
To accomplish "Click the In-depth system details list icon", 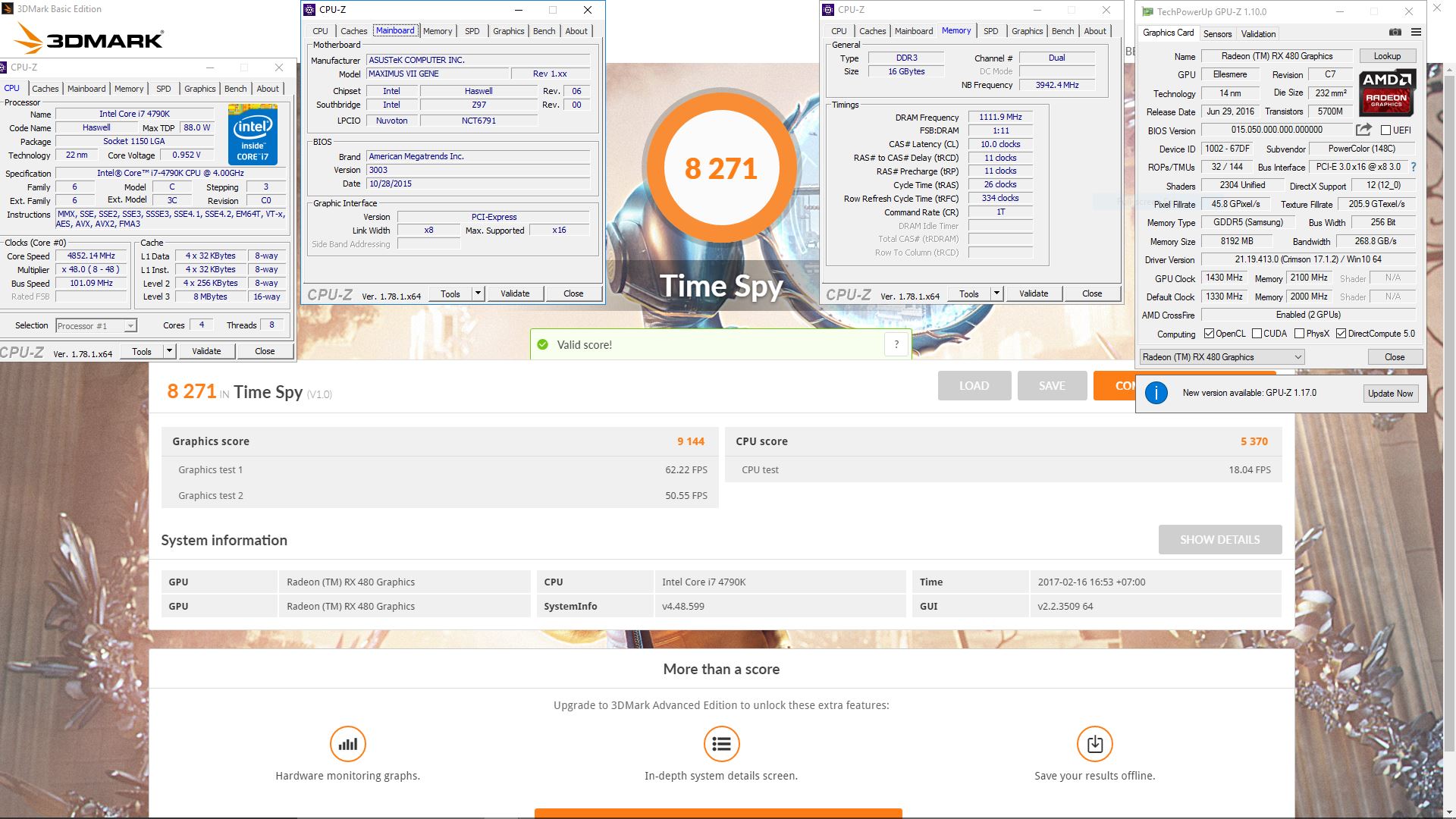I will pos(721,744).
